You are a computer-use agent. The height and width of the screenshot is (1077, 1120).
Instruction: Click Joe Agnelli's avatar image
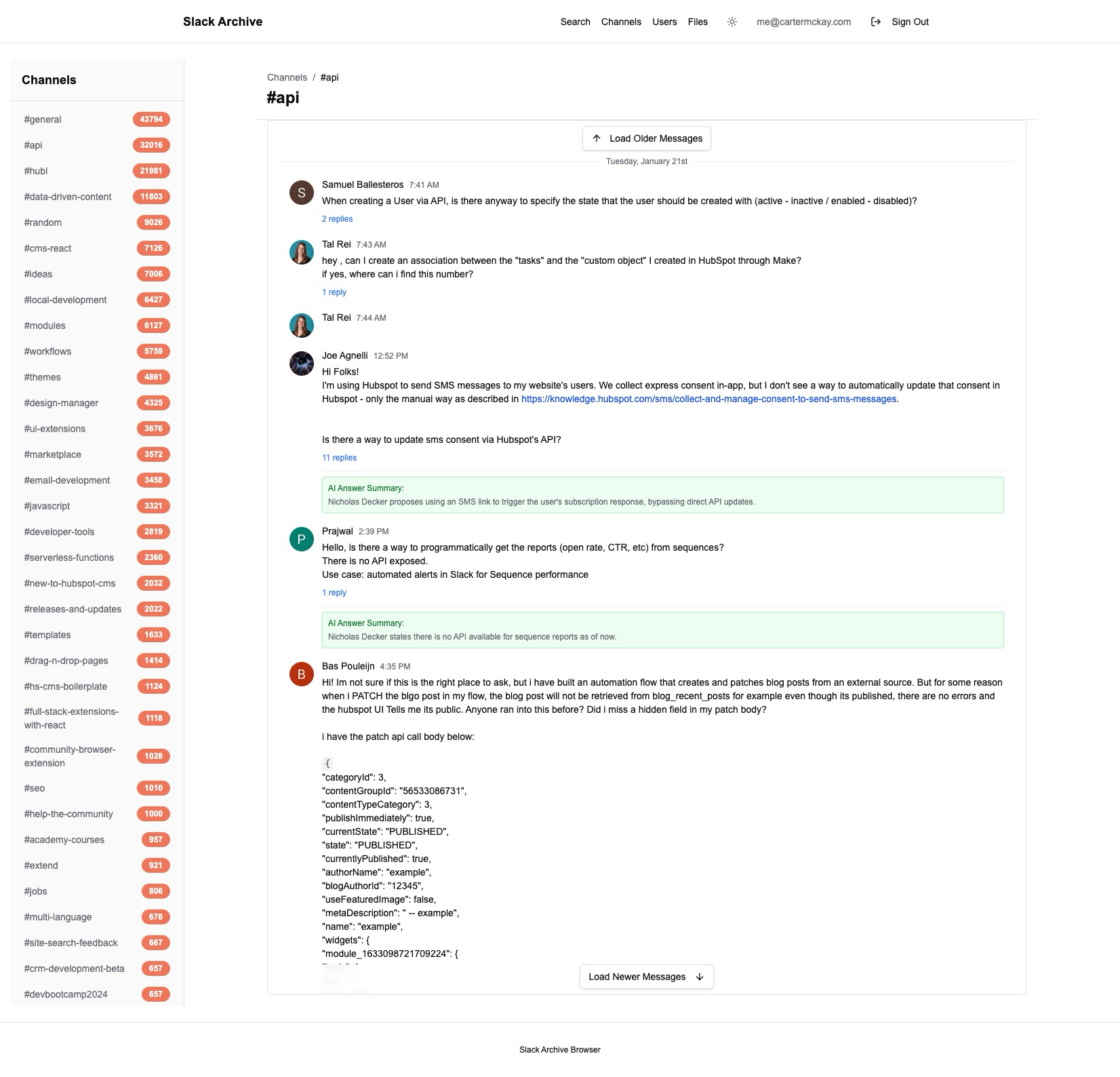point(302,364)
